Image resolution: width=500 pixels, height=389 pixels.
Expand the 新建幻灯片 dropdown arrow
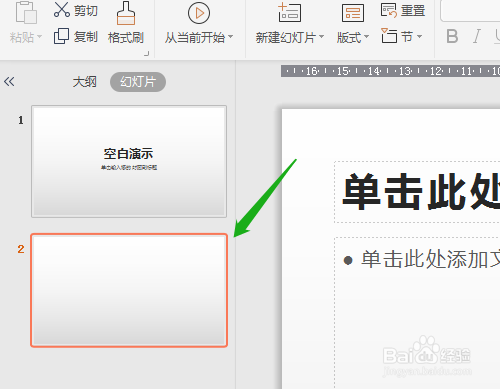[x=321, y=36]
